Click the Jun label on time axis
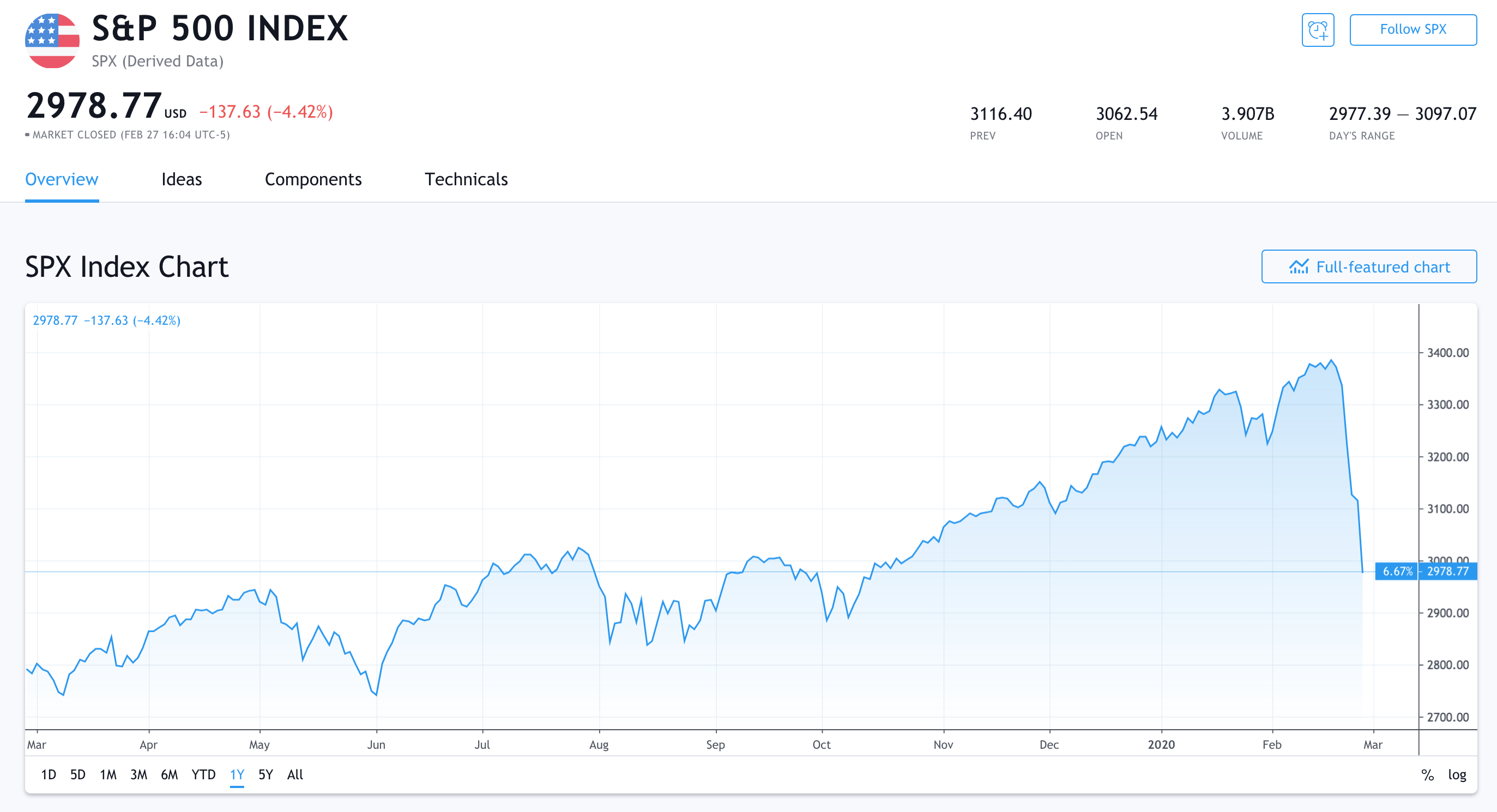Viewport: 1497px width, 812px height. pos(376,744)
